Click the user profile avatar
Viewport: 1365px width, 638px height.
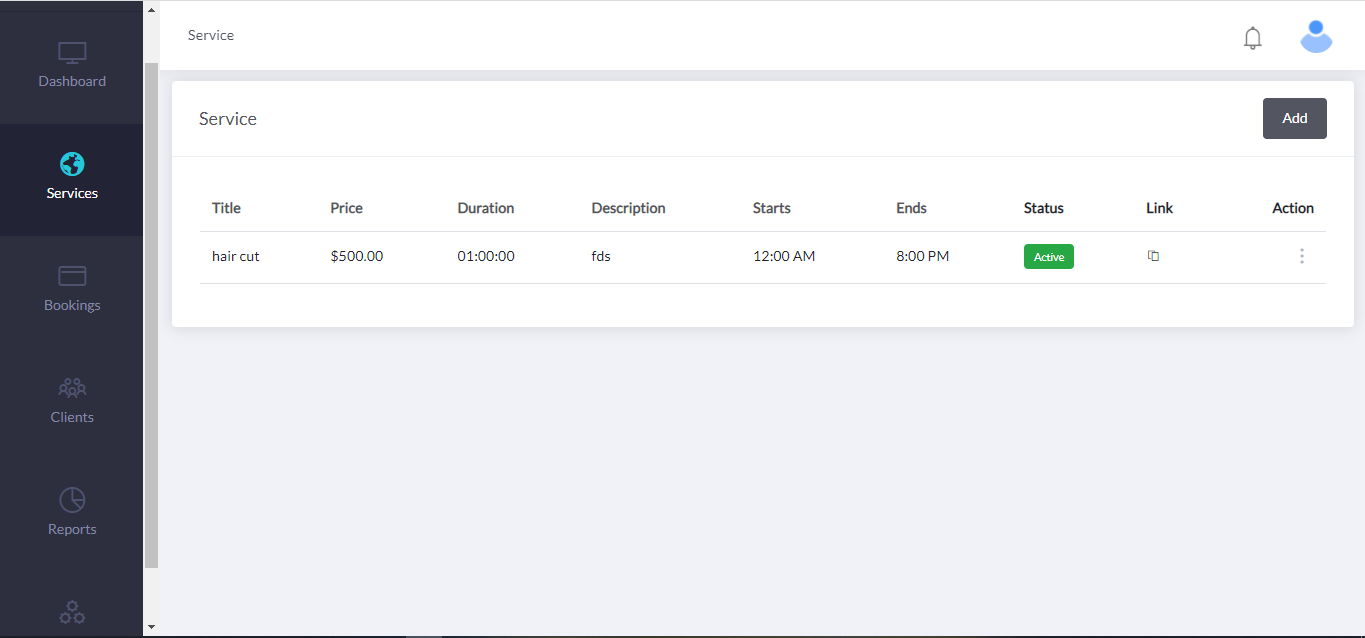tap(1316, 36)
